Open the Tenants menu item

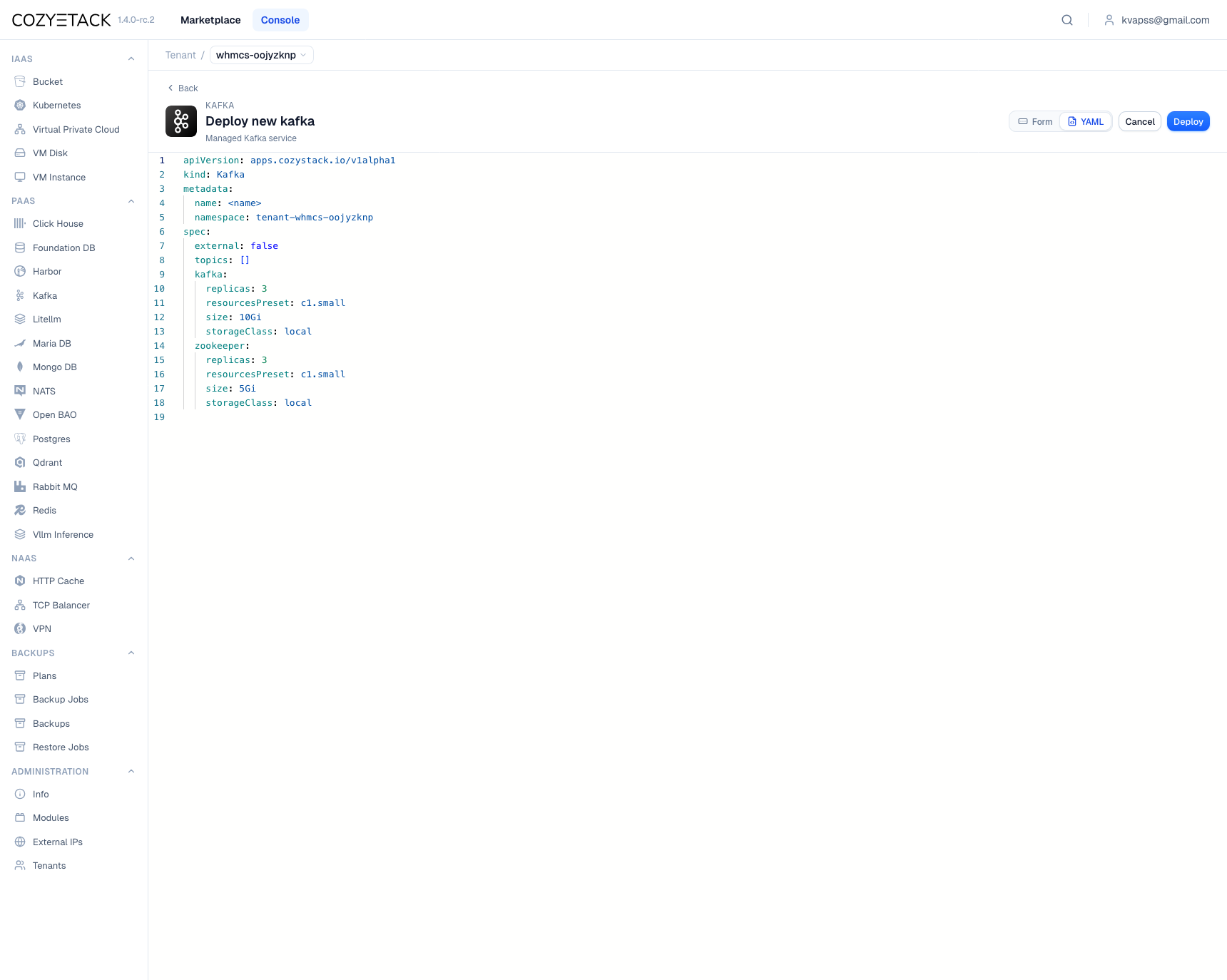tap(49, 865)
